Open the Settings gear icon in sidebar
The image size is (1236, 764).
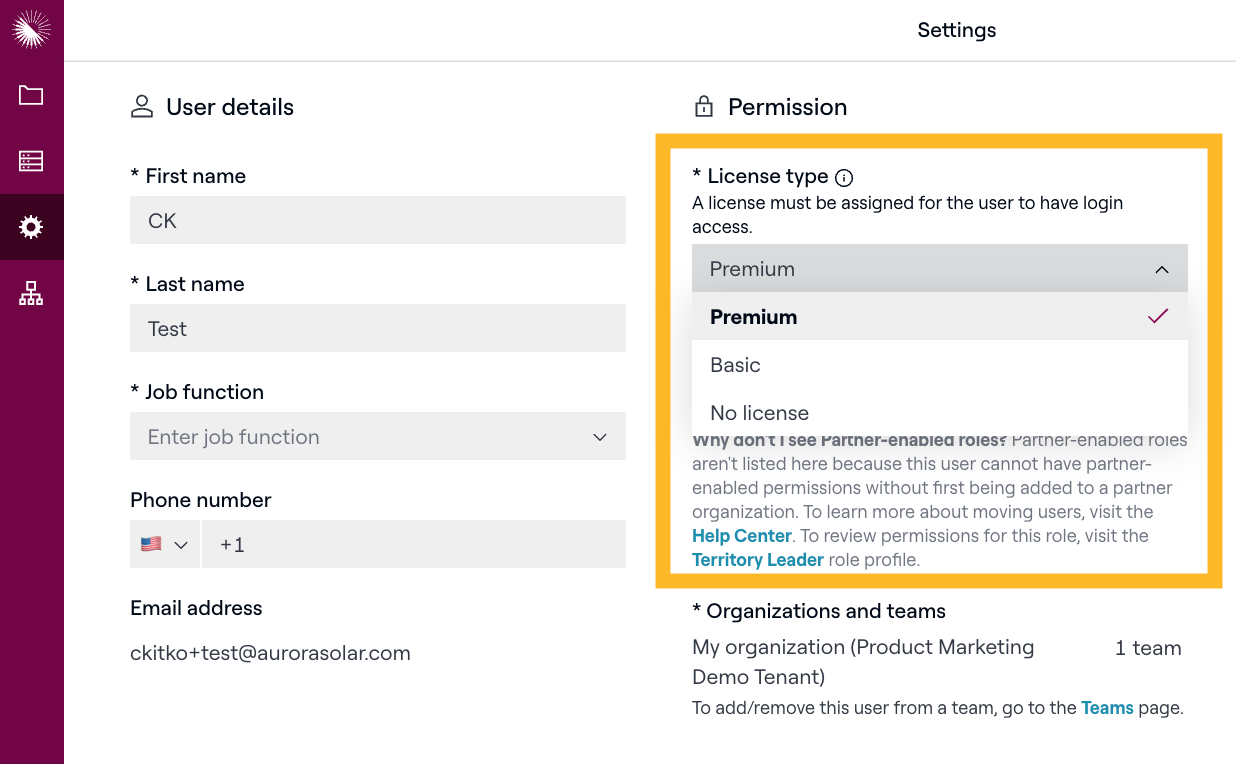[31, 227]
